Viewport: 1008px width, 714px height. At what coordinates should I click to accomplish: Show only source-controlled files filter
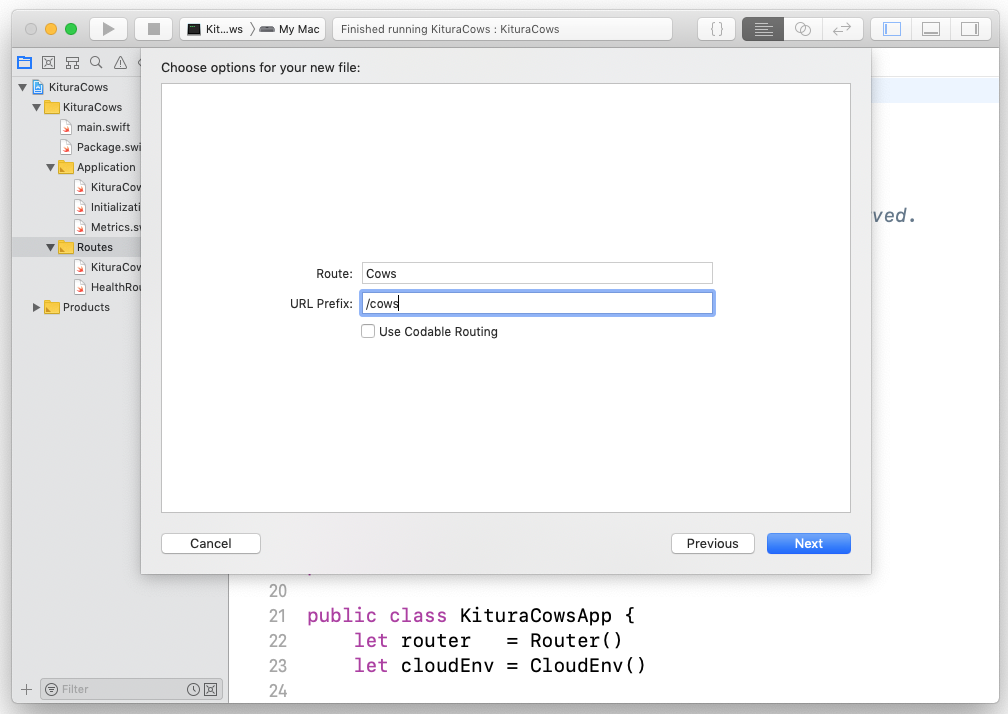[x=210, y=689]
